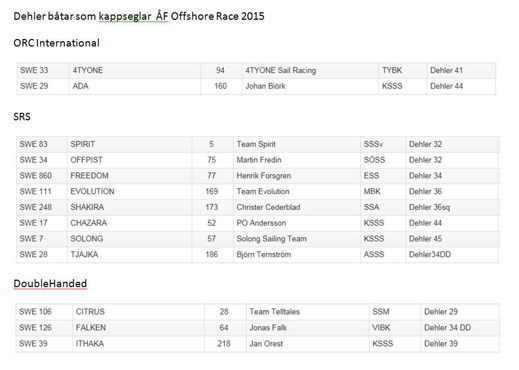Image resolution: width=519 pixels, height=370 pixels.
Task: Click the main title about Offshore Race 2015
Action: tap(139, 16)
